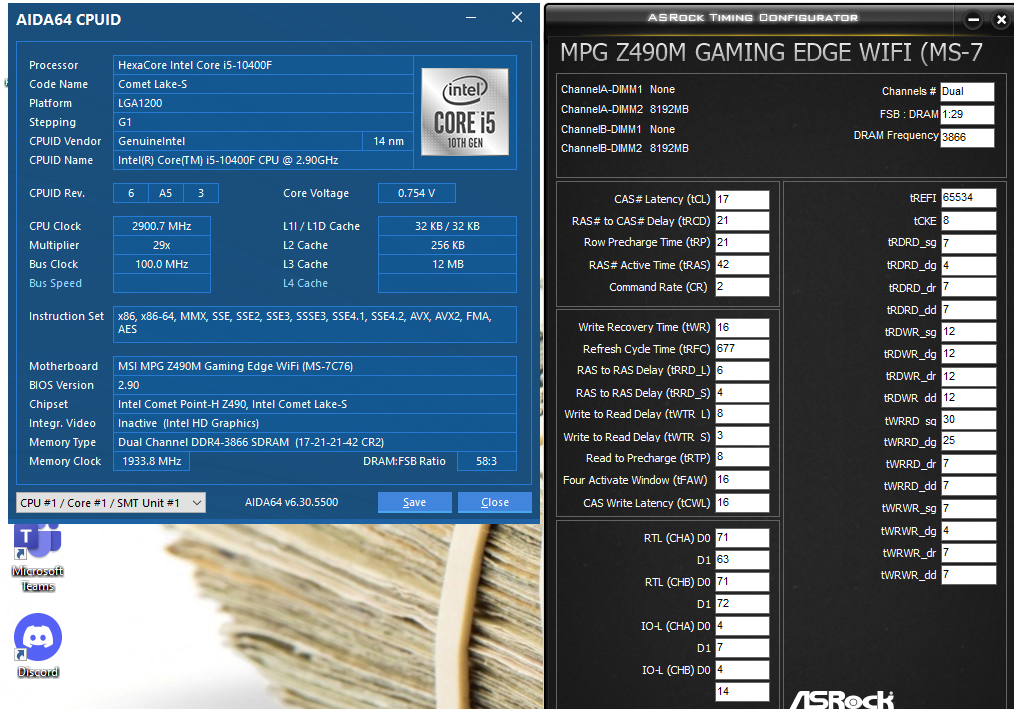Click the FSB : DRAM ratio field
This screenshot has height=709, width=1014.
tap(967, 115)
